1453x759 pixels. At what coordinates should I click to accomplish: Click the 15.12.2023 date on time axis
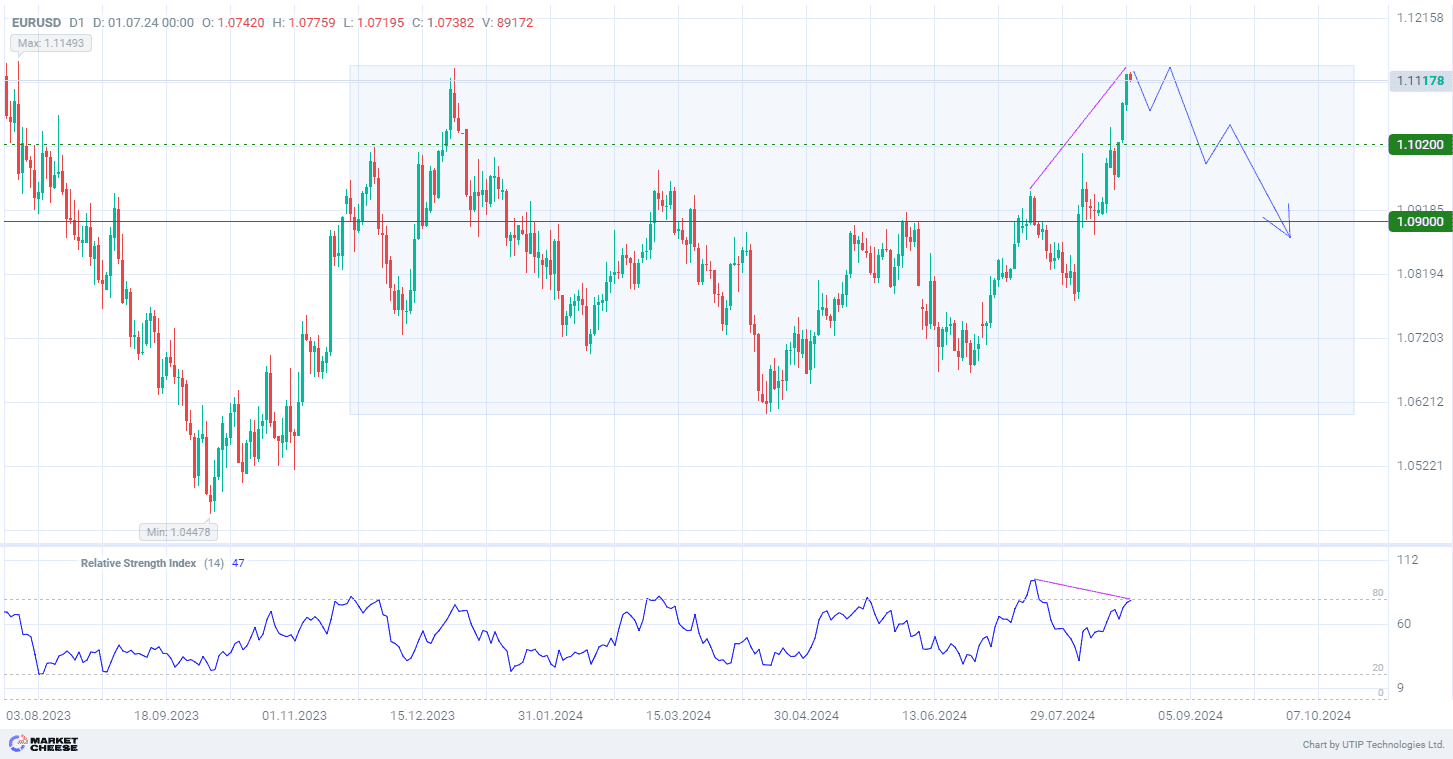click(422, 716)
